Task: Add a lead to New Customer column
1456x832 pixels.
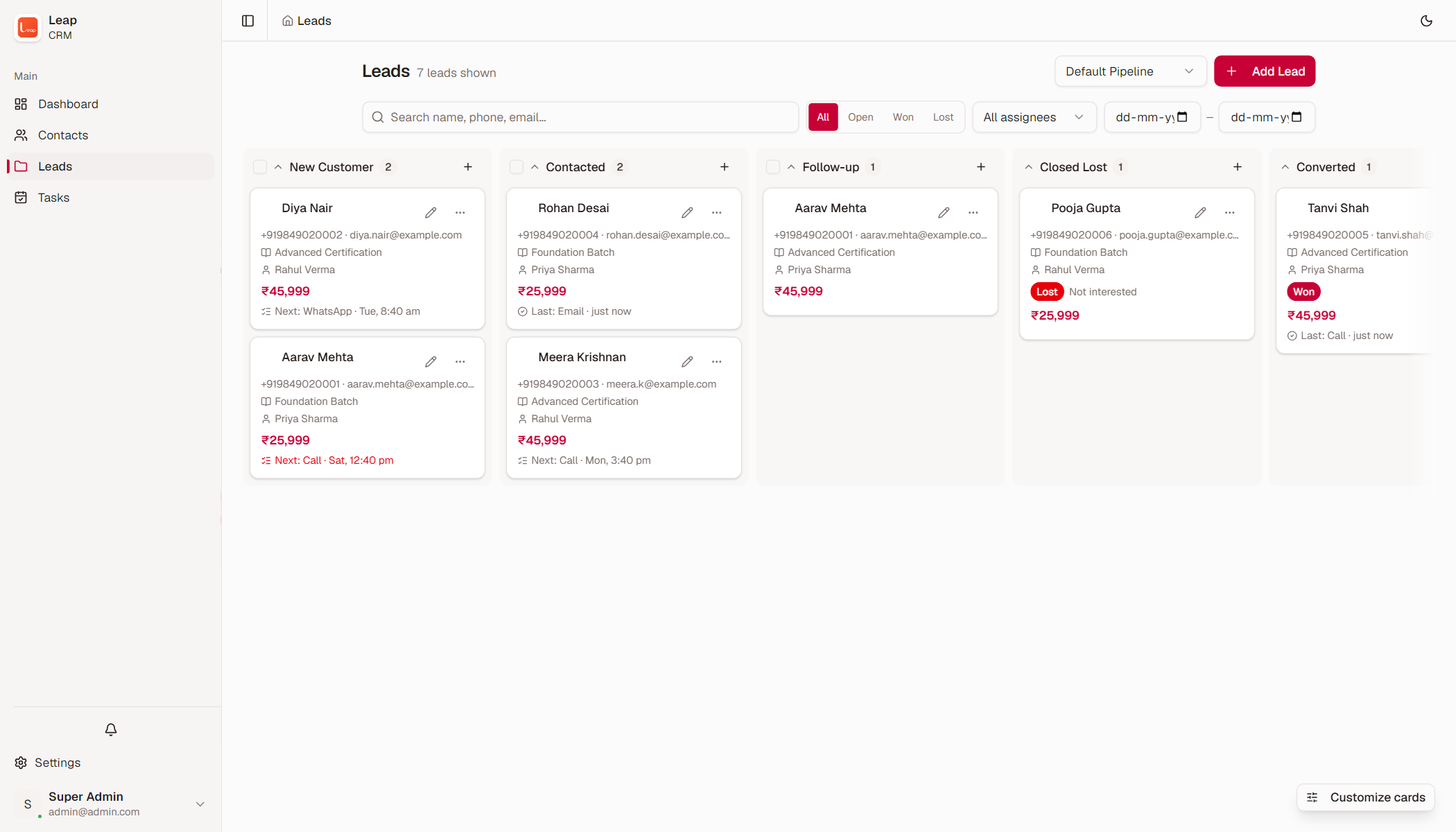Action: tap(468, 167)
